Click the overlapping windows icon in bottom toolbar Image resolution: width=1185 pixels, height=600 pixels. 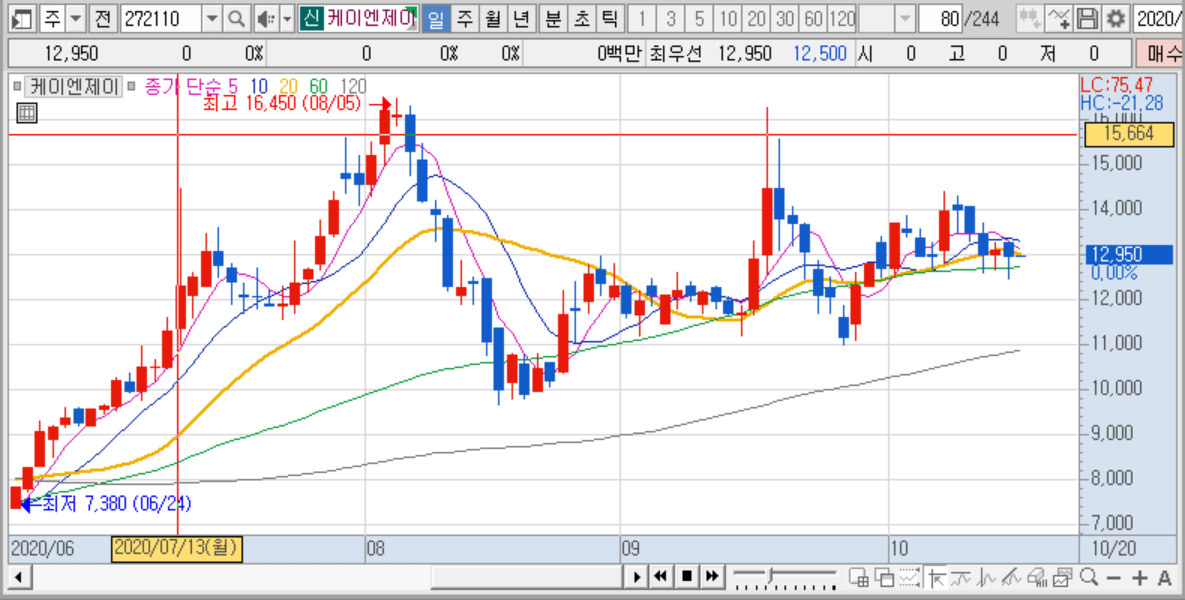click(x=884, y=578)
